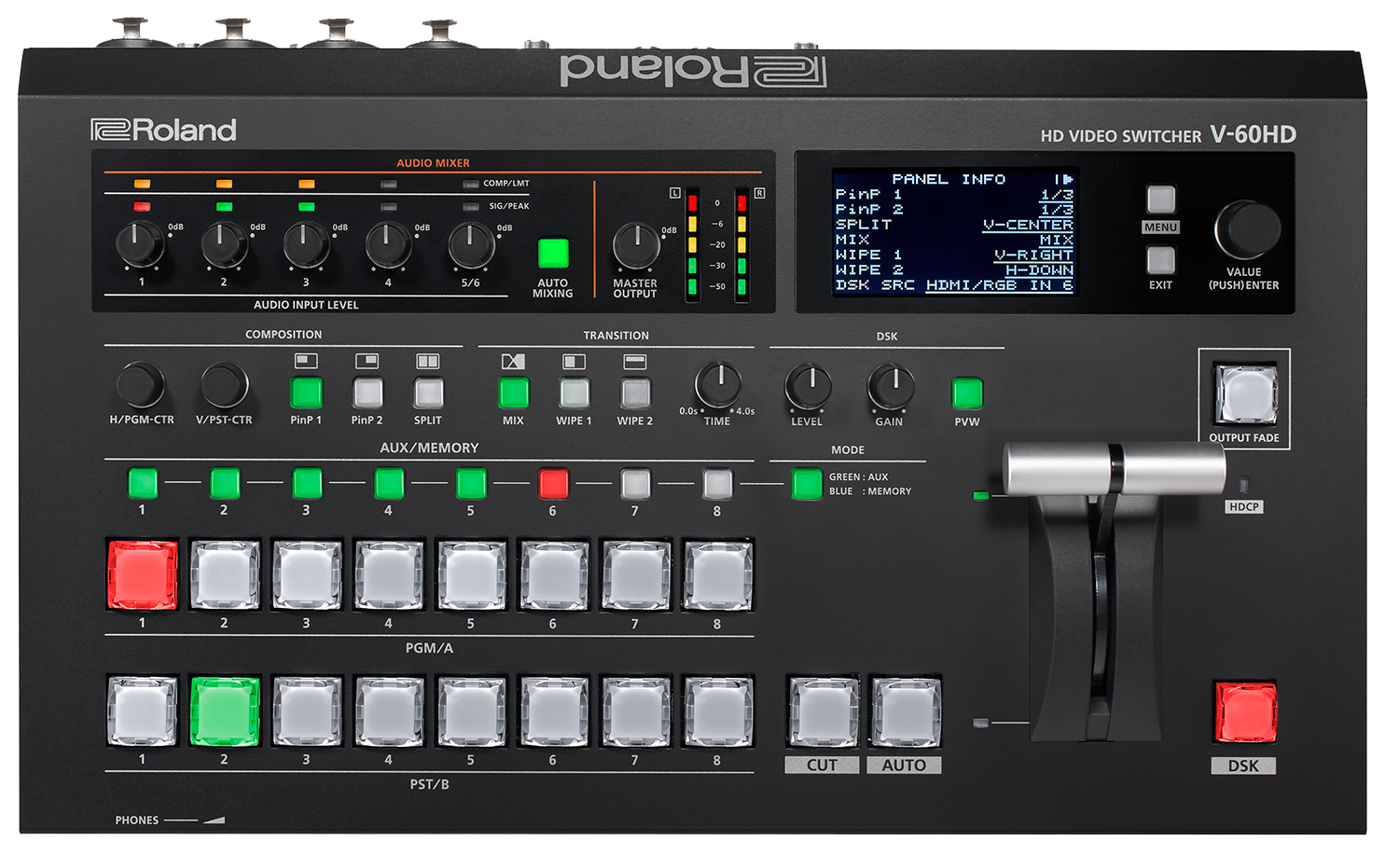Viewport: 1399px width, 868px height.
Task: Toggle the red DSK button
Action: coord(1245,712)
